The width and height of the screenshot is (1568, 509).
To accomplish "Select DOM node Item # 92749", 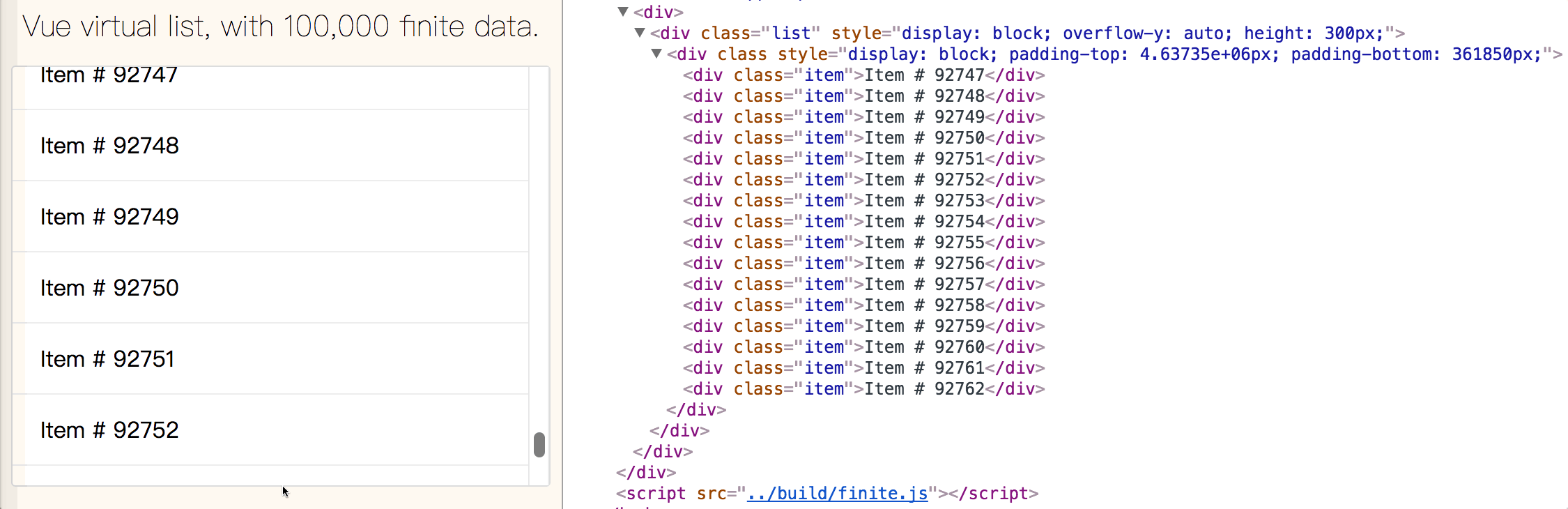I will 863,117.
